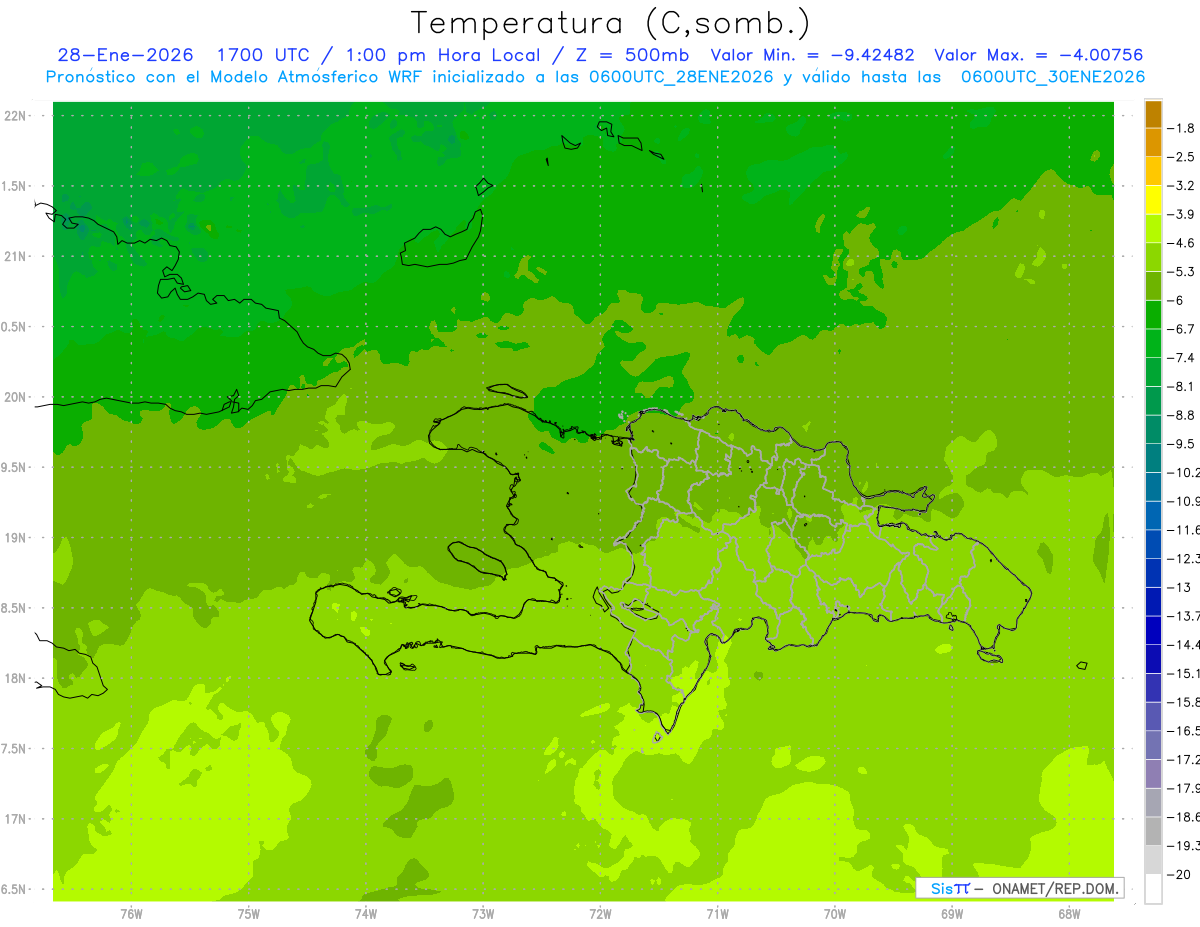This screenshot has width=1200, height=927.
Task: Click the gray swatch between -18.6 and -19.3
Action: [x=1153, y=832]
